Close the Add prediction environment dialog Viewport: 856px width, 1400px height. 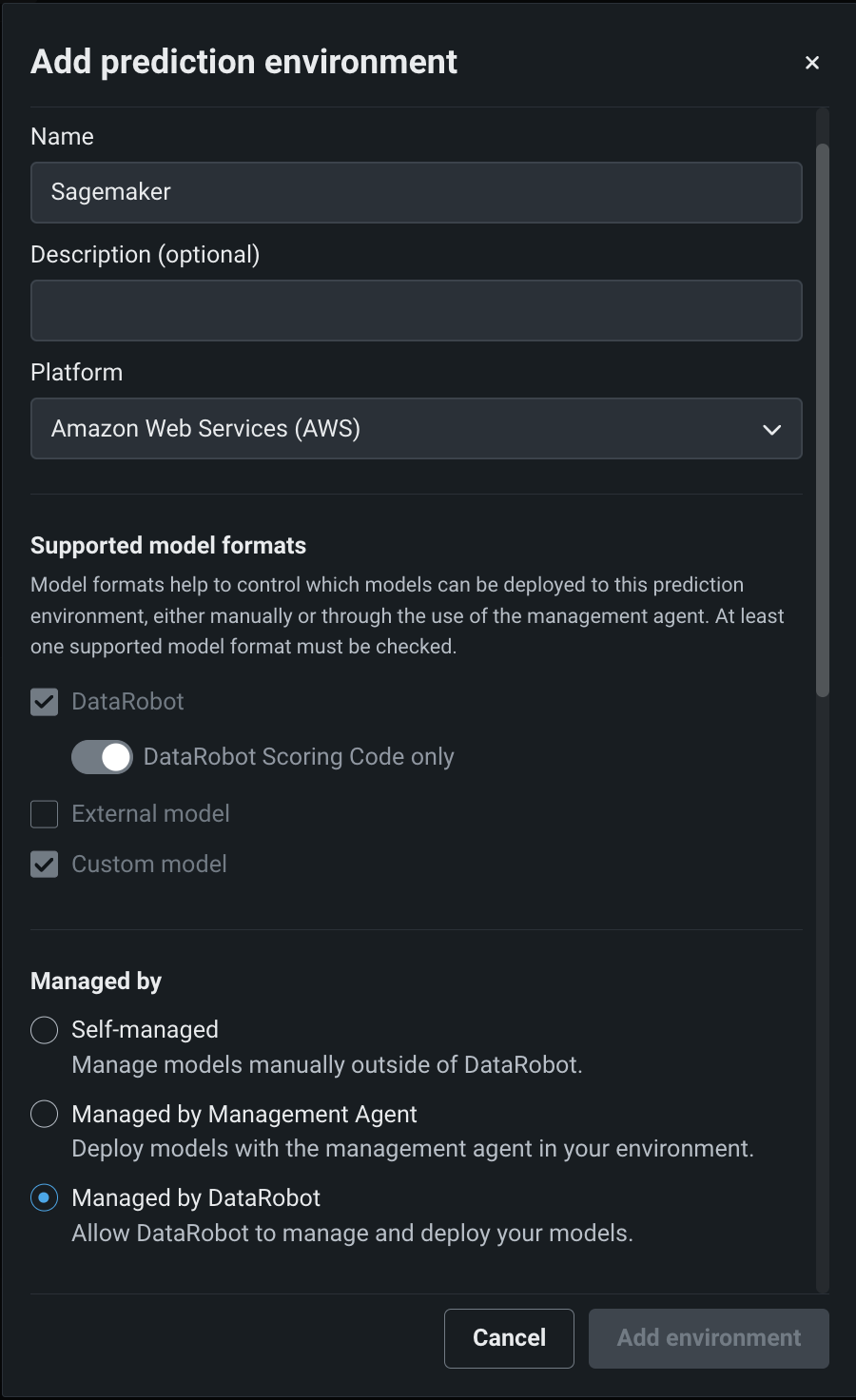click(x=811, y=63)
